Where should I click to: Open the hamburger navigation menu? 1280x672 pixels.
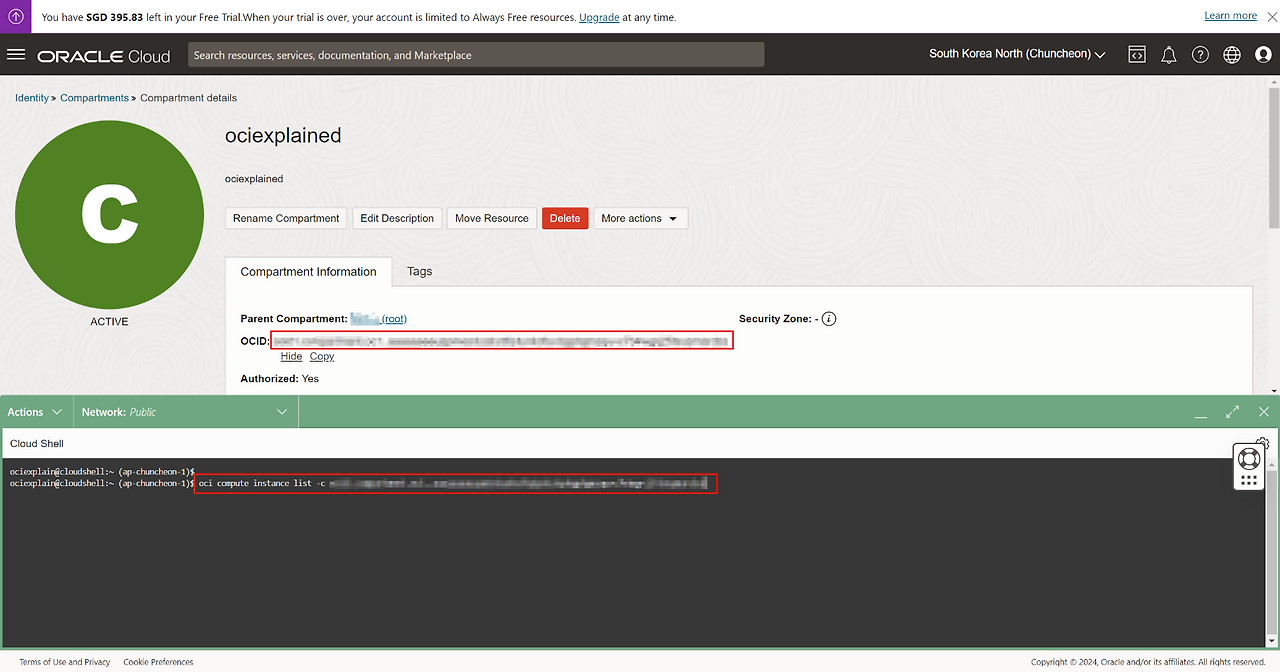[16, 55]
